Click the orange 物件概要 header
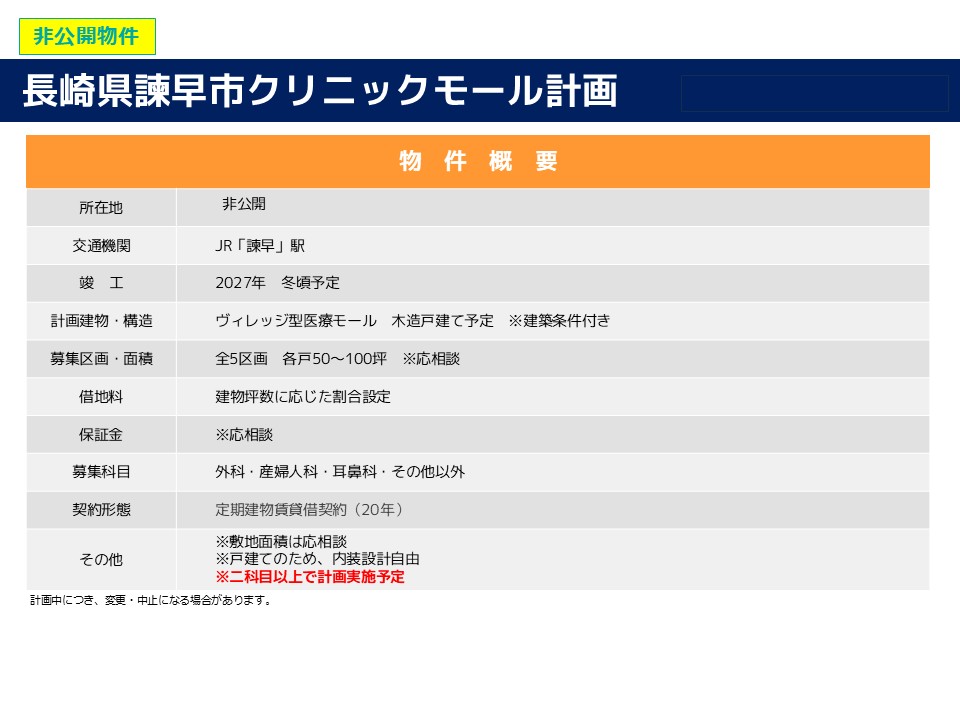 [478, 162]
